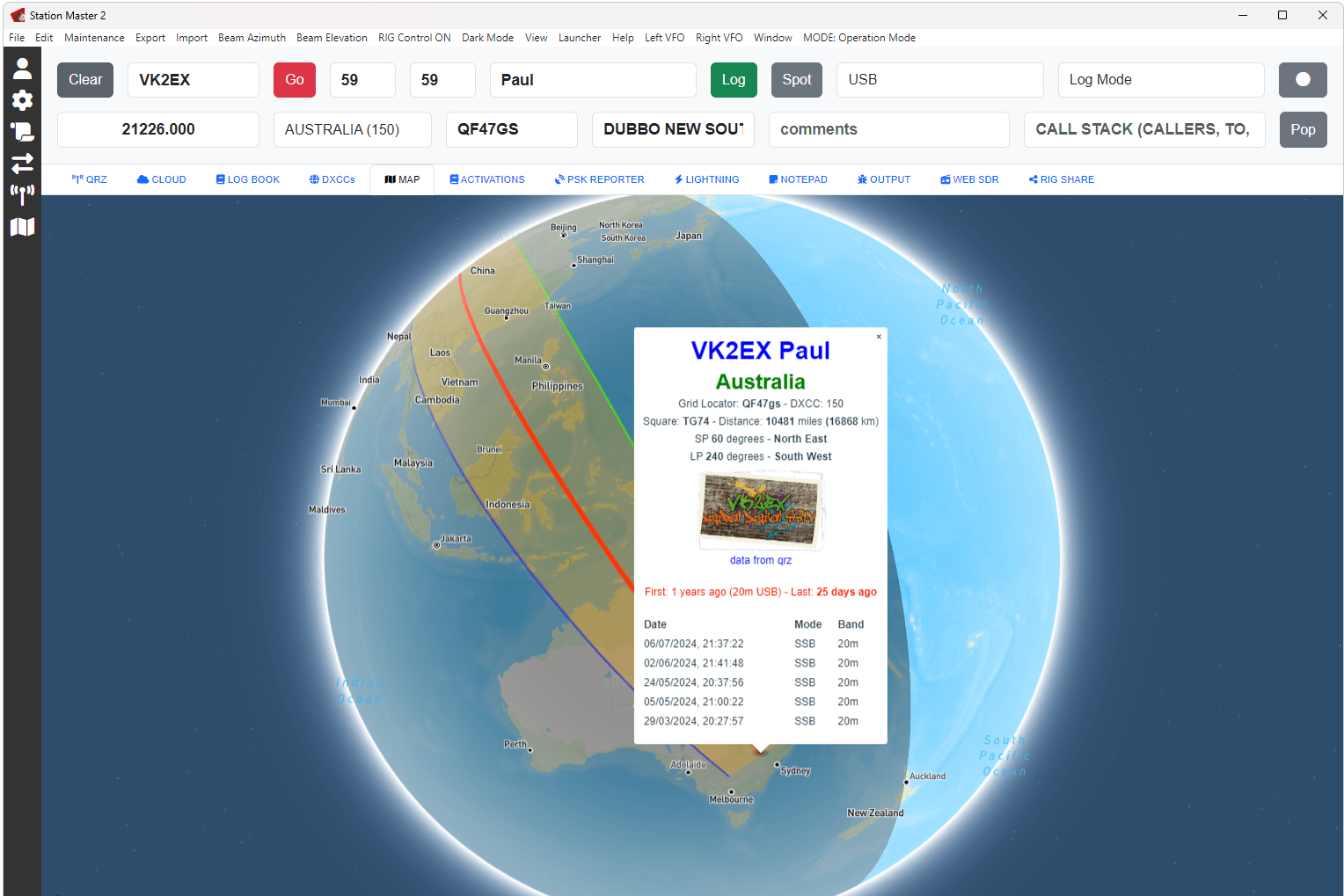The width and height of the screenshot is (1344, 896).
Task: Click the folded map icon in sidebar
Action: tap(22, 227)
